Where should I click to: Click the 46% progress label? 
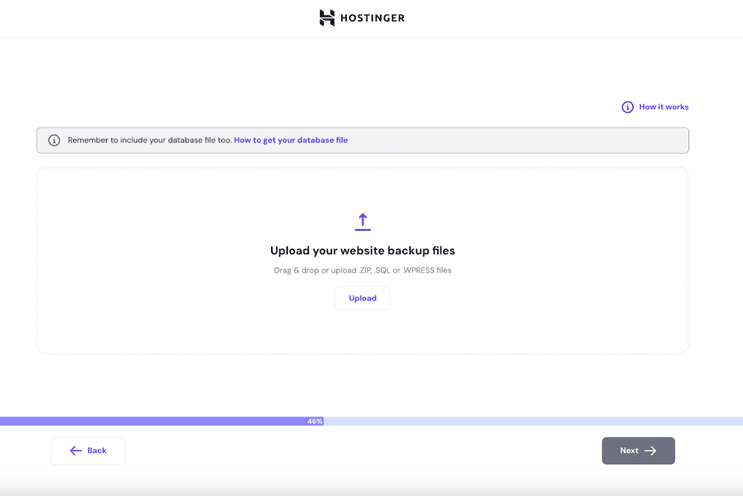[315, 421]
